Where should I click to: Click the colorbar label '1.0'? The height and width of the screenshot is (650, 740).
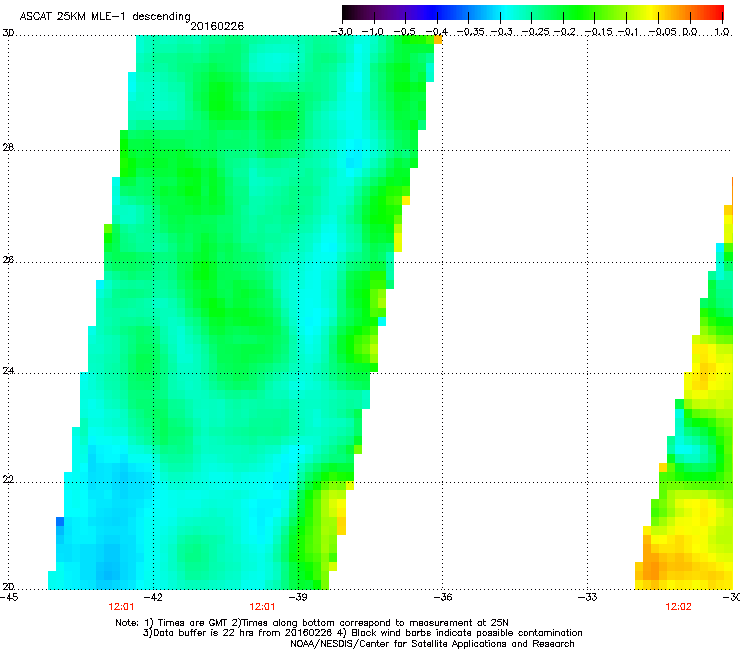coord(722,32)
